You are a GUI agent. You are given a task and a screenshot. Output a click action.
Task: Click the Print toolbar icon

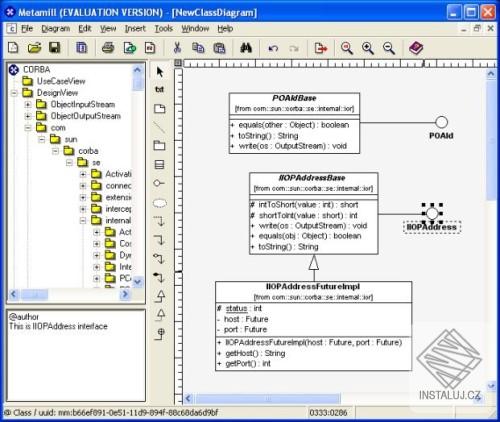tap(108, 48)
